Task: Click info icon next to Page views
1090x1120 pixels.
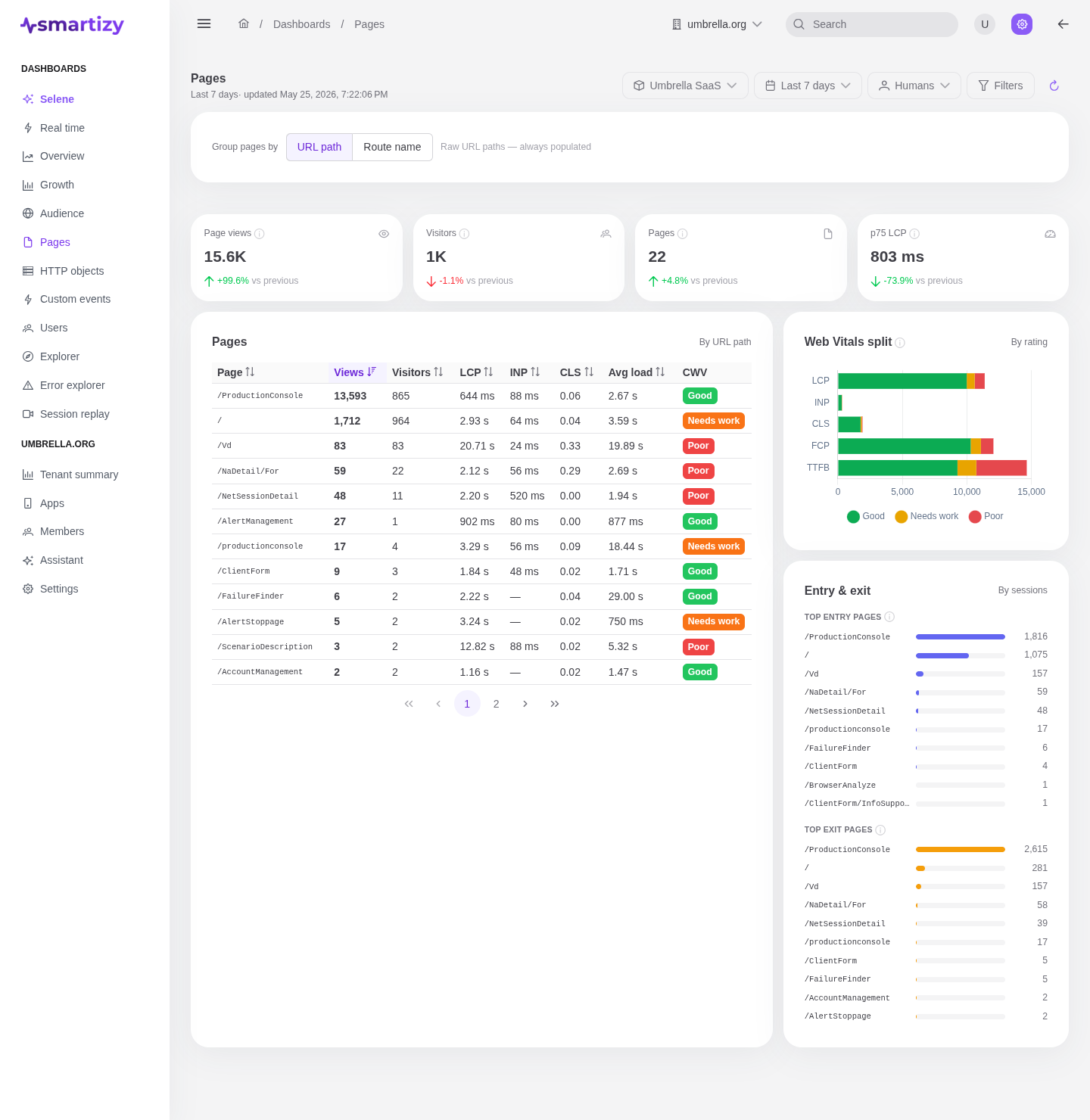Action: (x=259, y=234)
